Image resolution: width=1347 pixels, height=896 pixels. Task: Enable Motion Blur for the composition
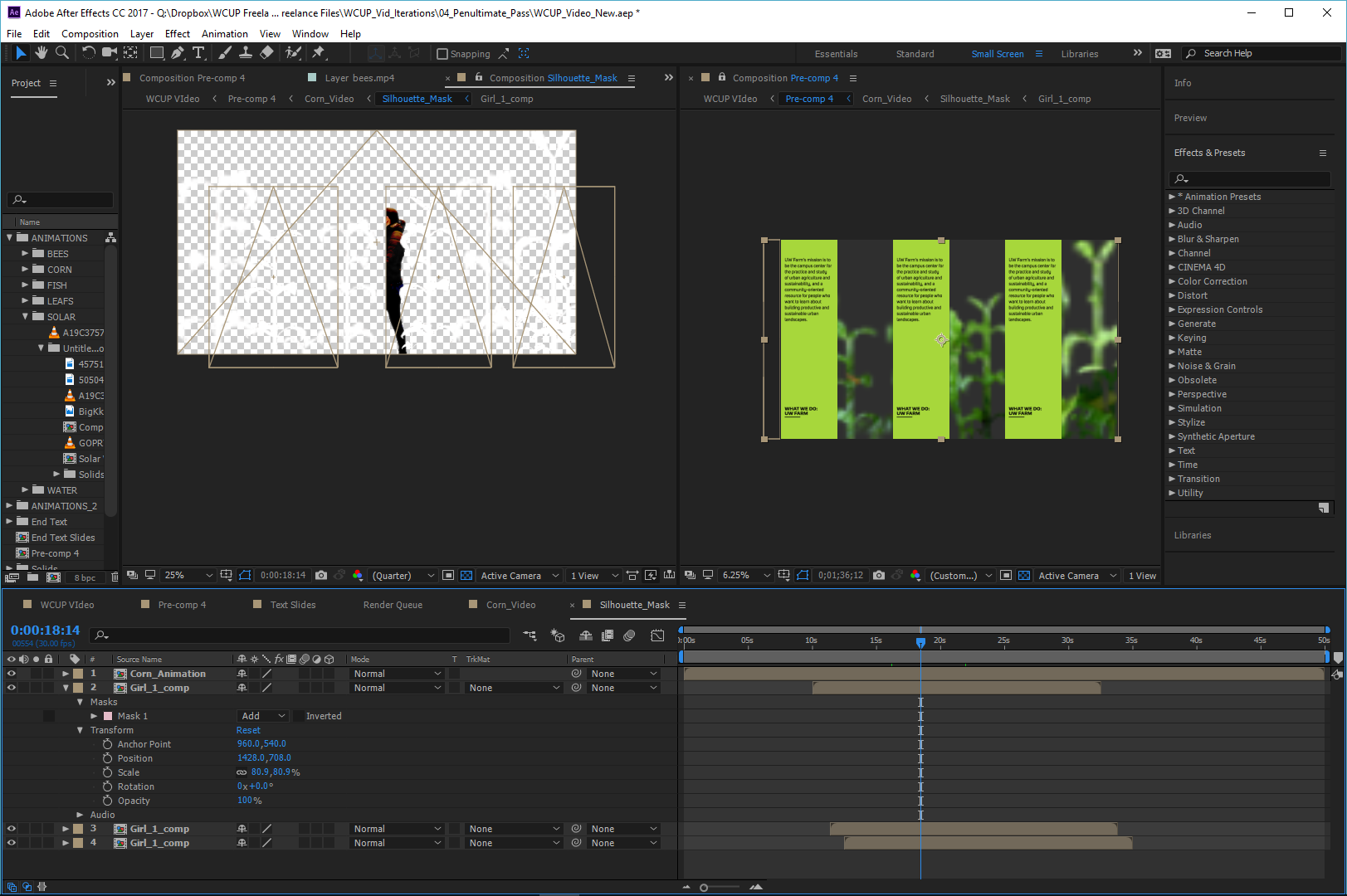(x=628, y=635)
